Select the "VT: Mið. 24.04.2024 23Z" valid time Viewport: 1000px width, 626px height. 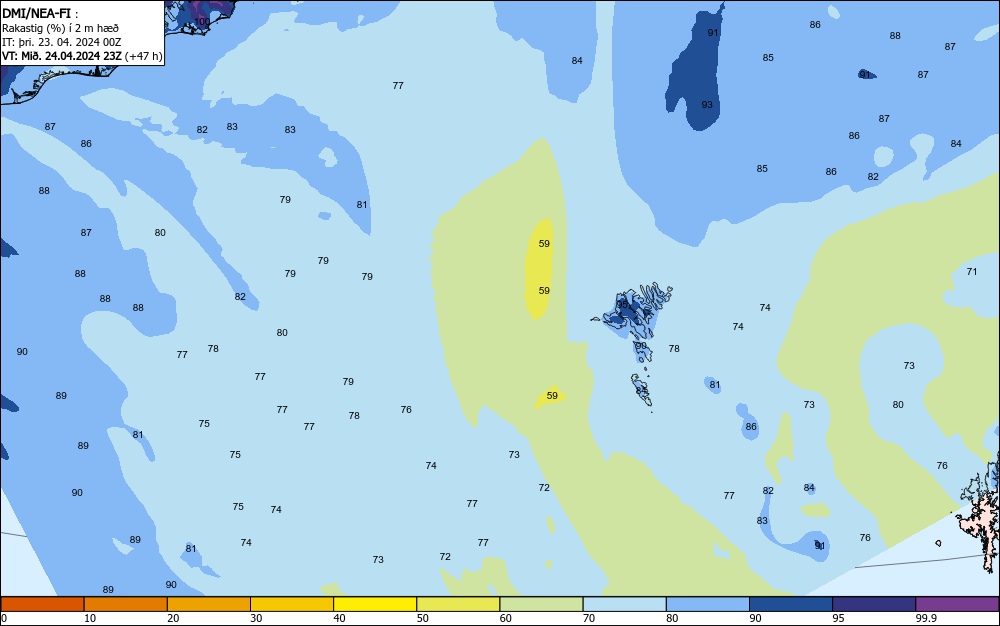(x=61, y=56)
